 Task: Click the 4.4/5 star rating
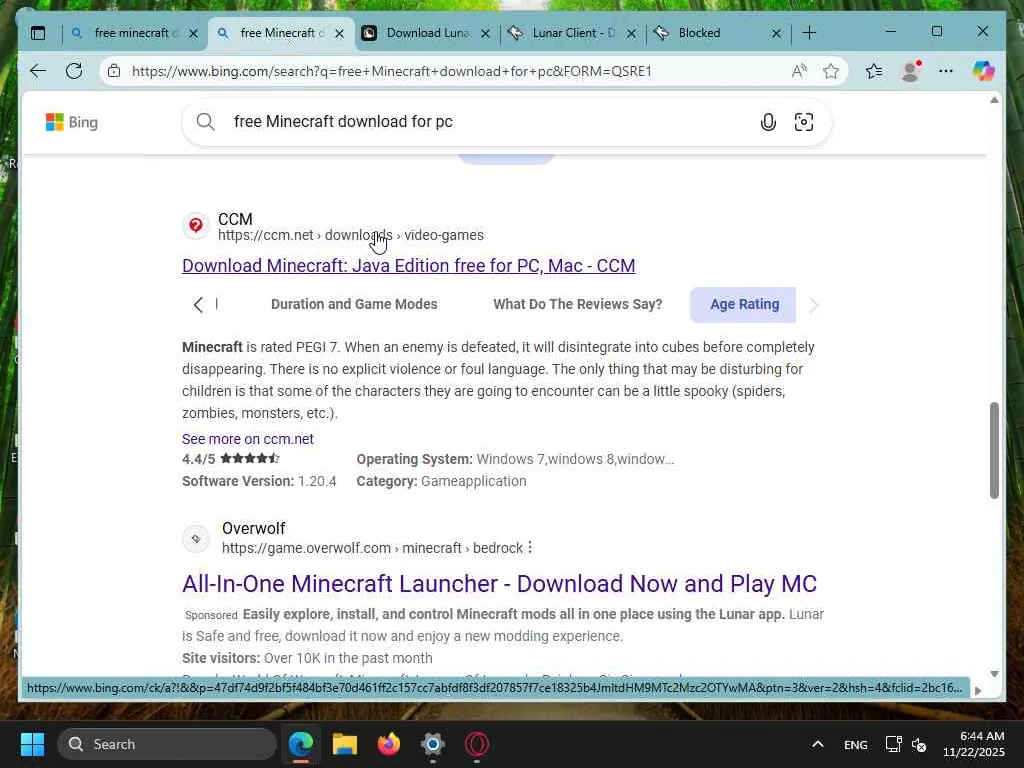(231, 458)
